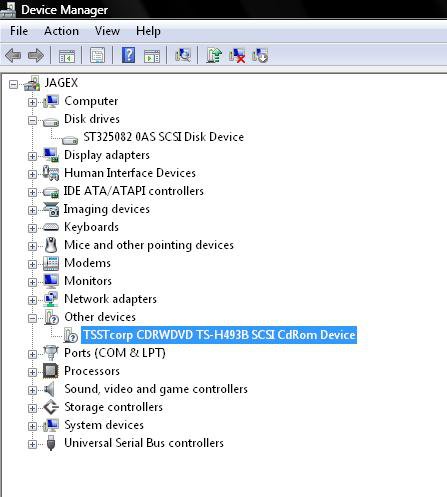The image size is (447, 497).
Task: Click the Network adapters icon
Action: pos(51,299)
